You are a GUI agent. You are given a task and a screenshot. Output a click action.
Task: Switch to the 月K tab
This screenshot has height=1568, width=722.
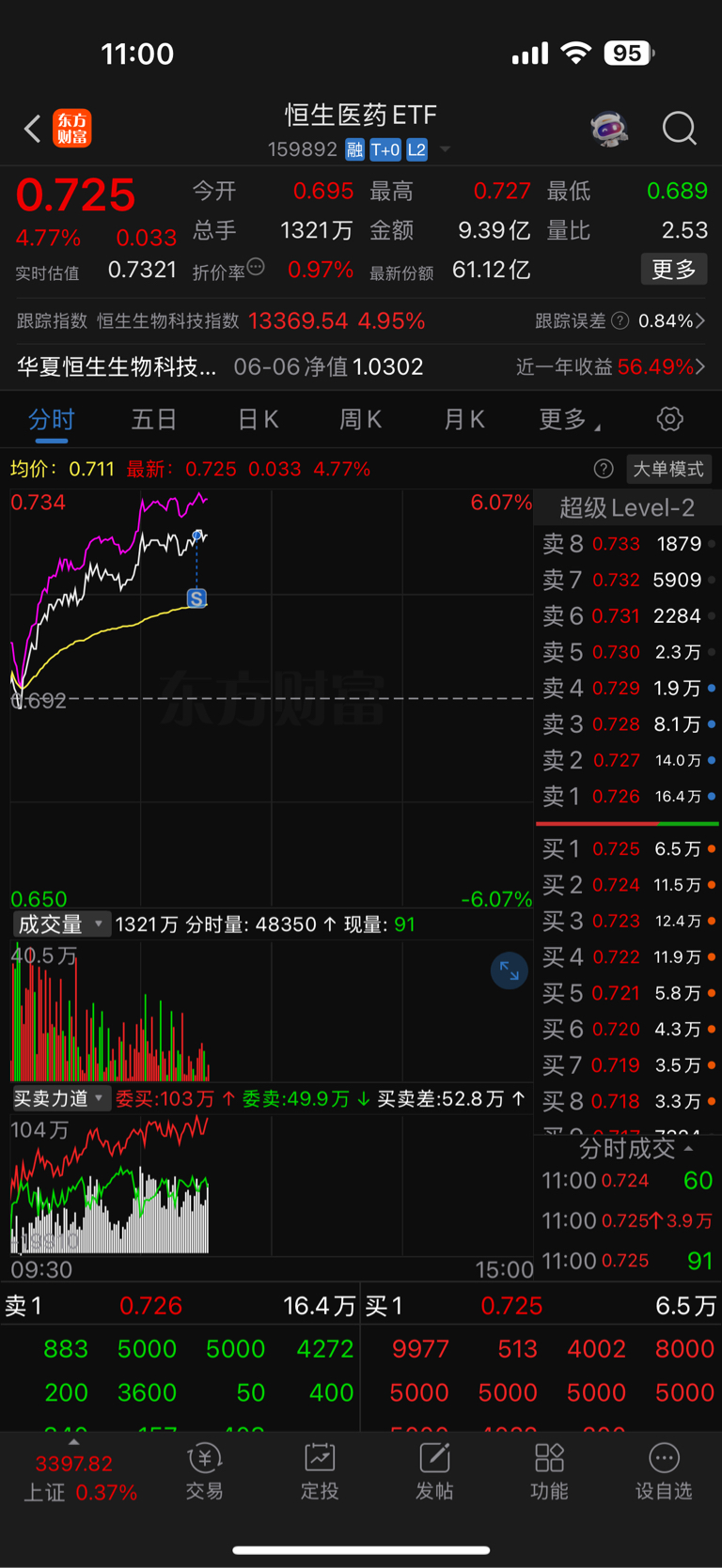point(464,419)
